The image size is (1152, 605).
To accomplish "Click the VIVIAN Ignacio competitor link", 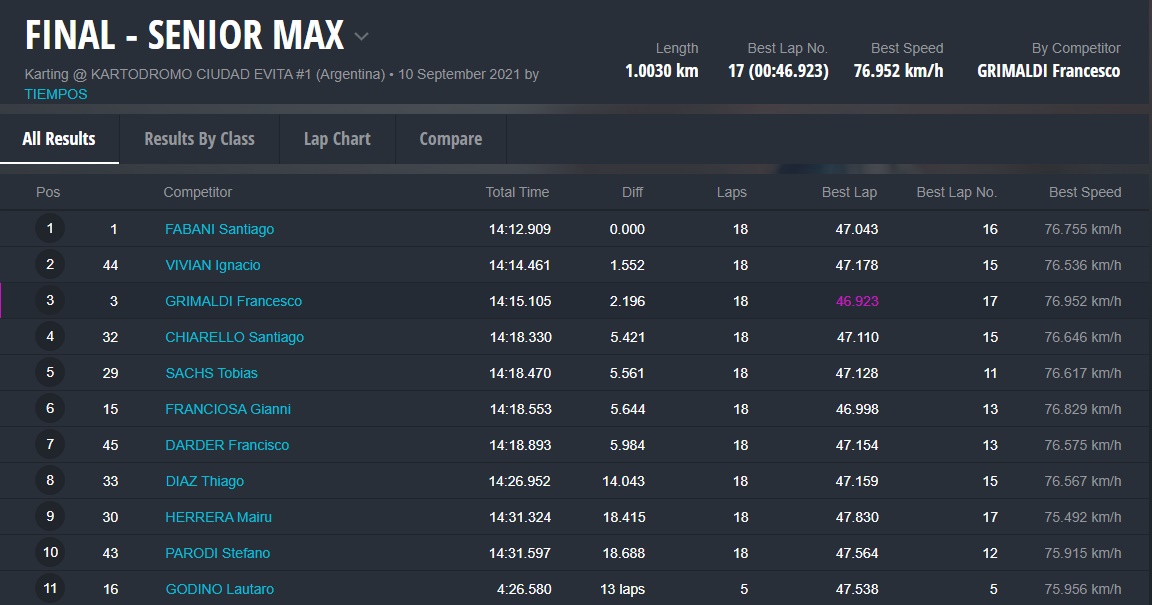I will coord(212,265).
